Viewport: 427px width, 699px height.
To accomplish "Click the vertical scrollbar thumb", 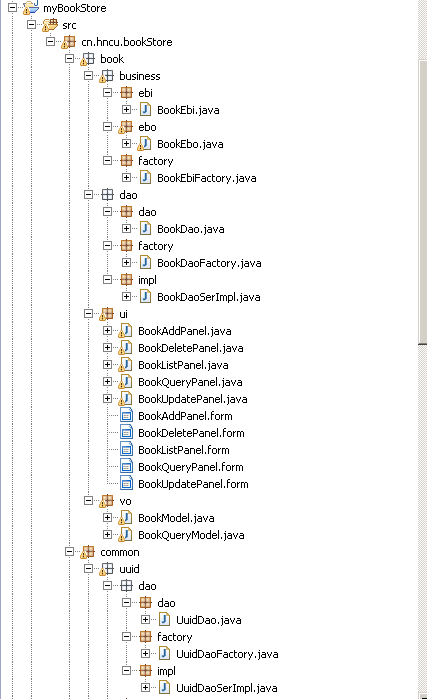I will pyautogui.click(x=423, y=202).
